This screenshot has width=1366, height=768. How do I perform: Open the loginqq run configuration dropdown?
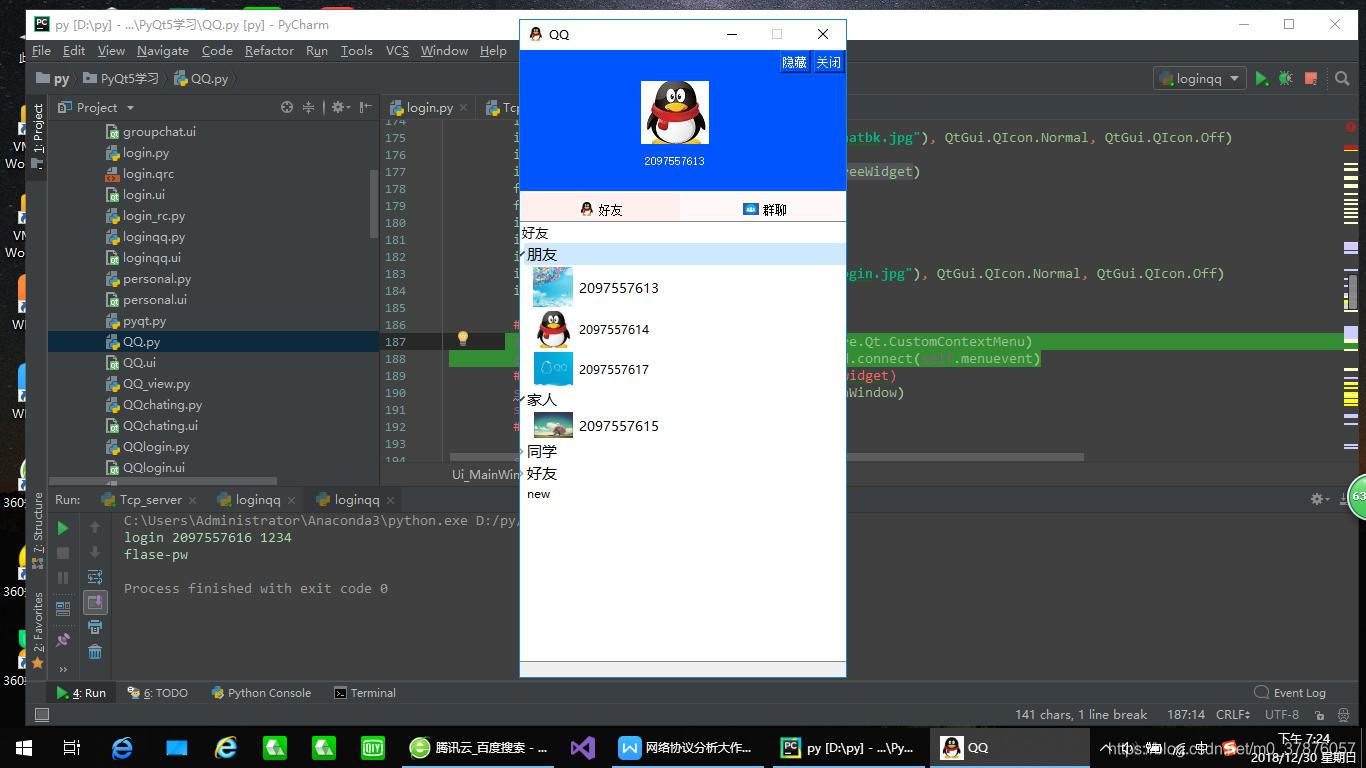click(x=1199, y=79)
